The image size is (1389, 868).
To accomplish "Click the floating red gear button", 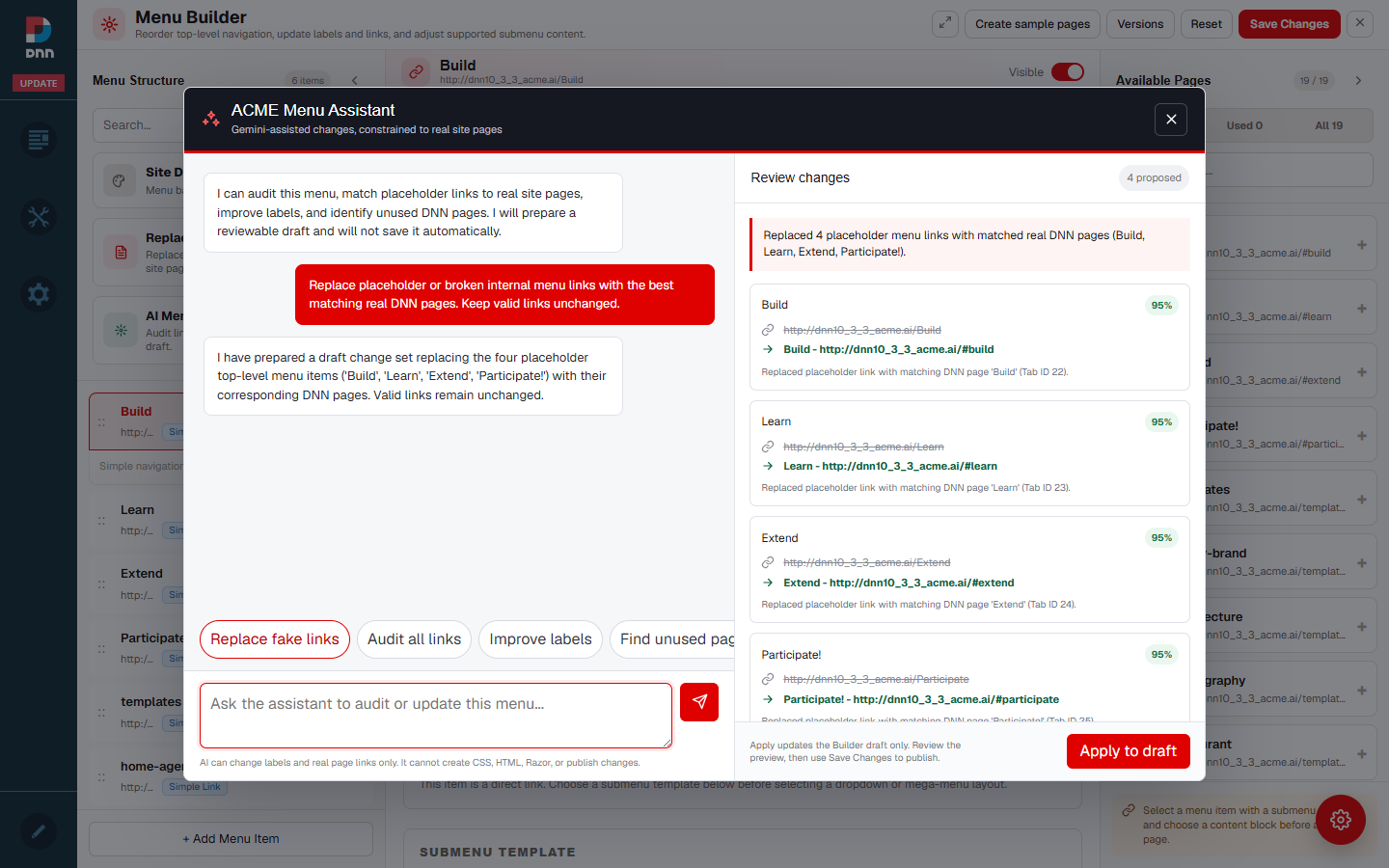I will pyautogui.click(x=1341, y=820).
